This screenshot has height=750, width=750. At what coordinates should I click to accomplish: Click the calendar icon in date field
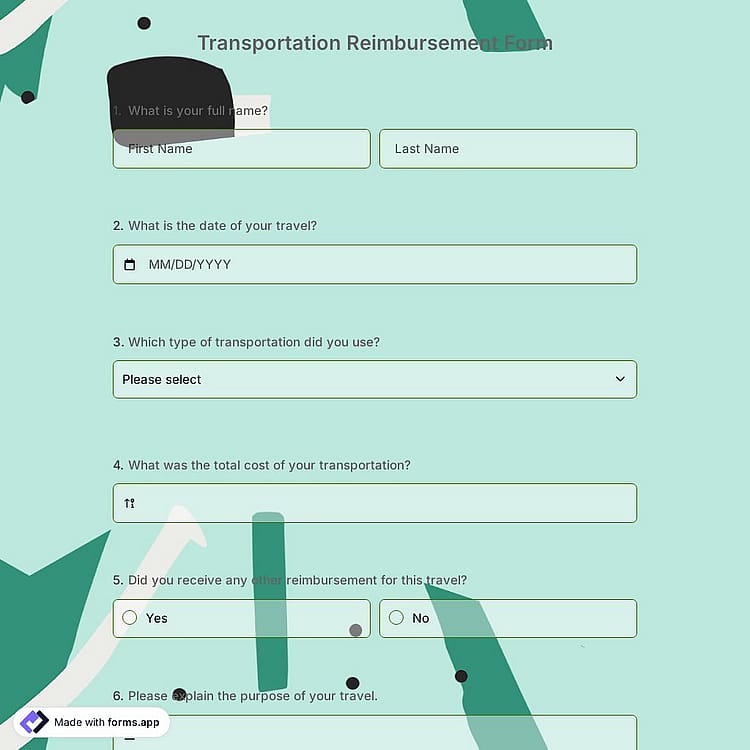pos(130,265)
